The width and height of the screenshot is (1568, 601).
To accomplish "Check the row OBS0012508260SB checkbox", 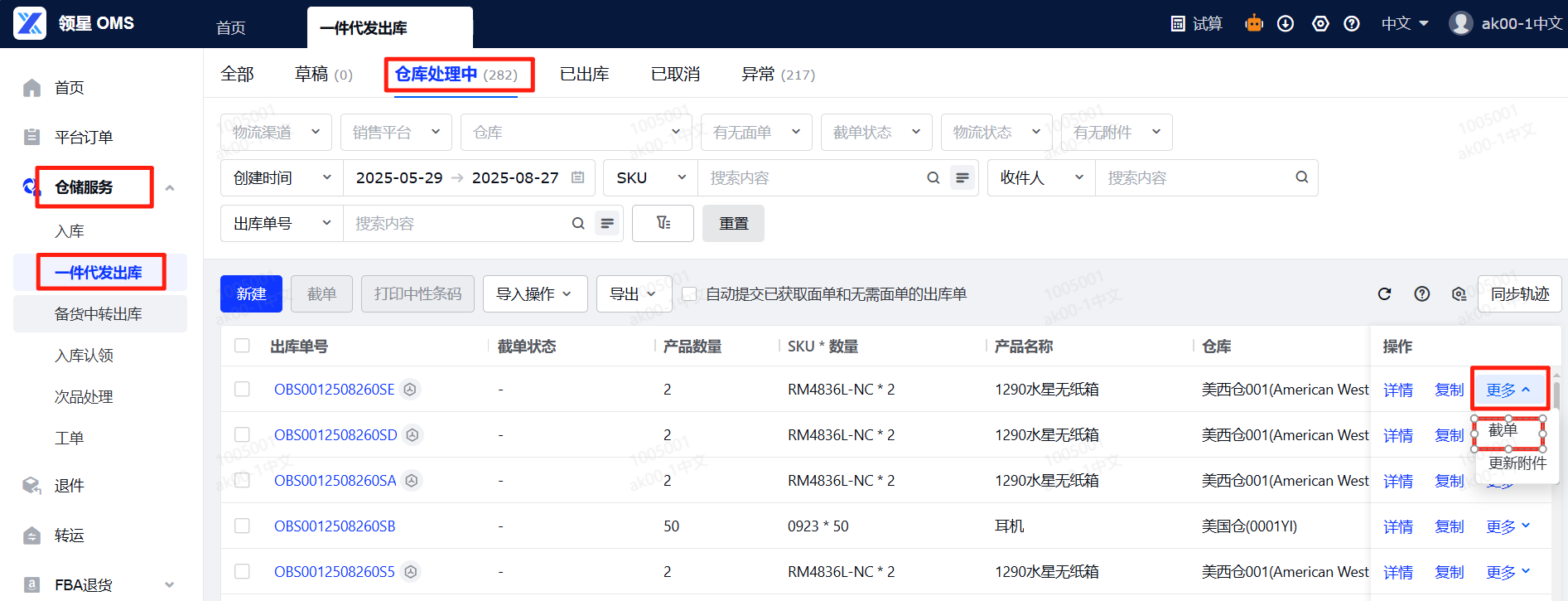I will tap(242, 526).
